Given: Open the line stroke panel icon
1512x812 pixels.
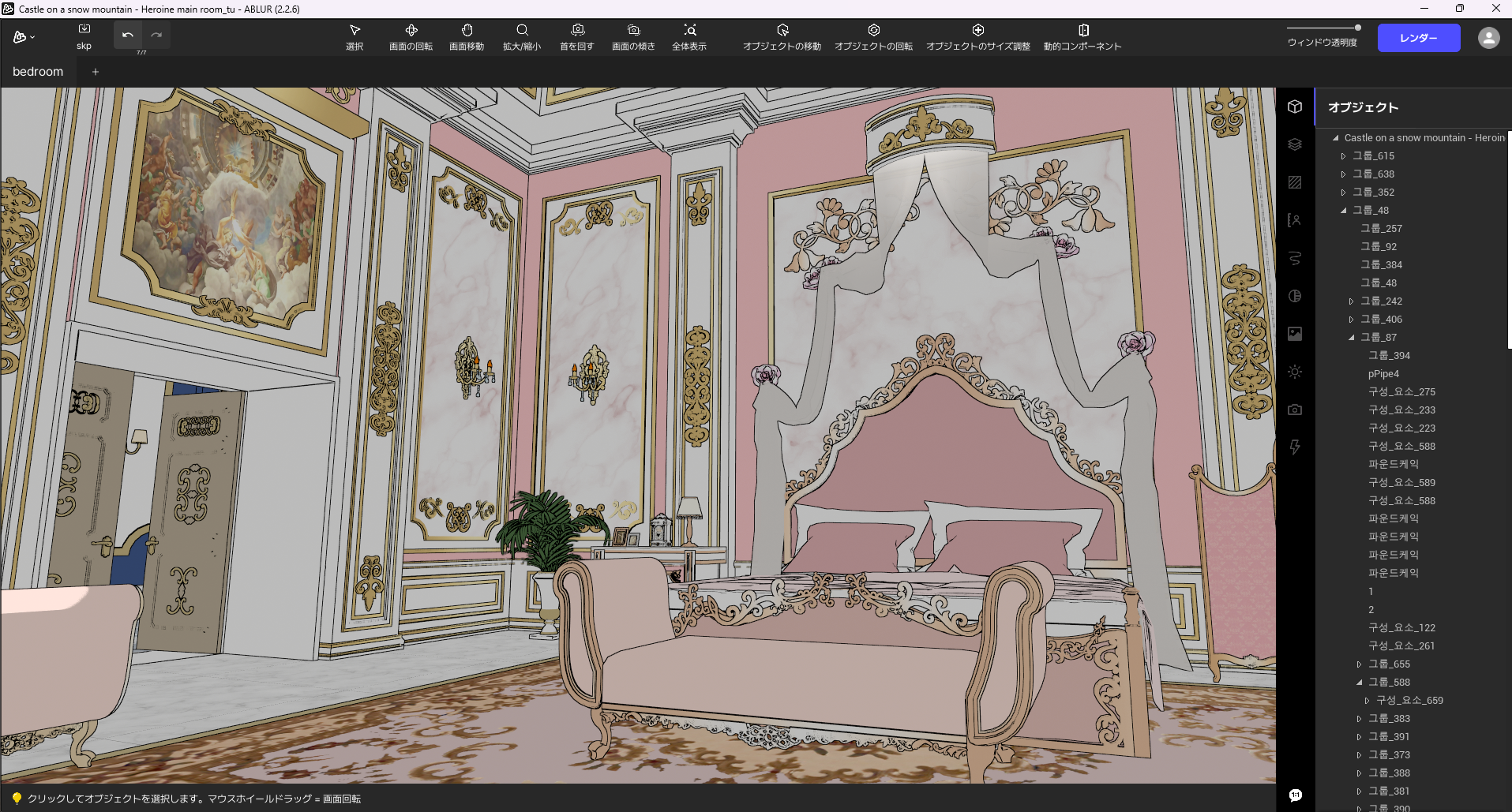Looking at the screenshot, I should point(1295,258).
